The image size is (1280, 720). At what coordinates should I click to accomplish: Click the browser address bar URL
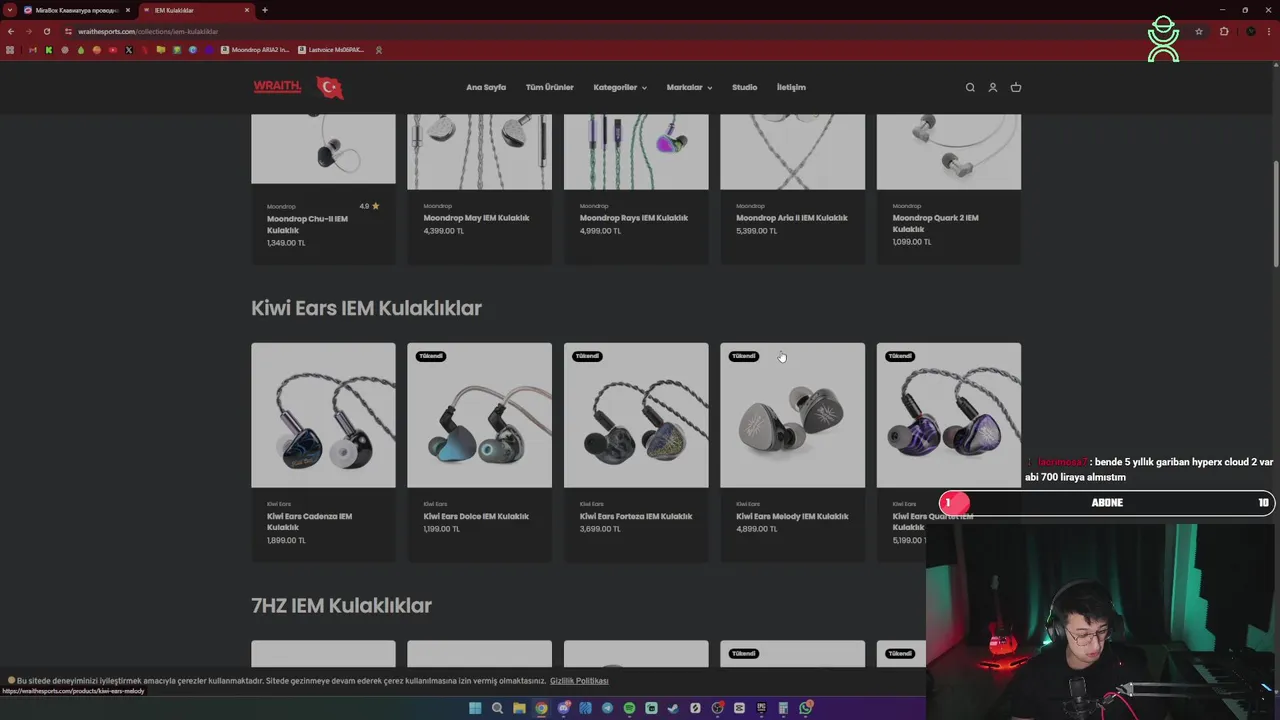point(148,31)
